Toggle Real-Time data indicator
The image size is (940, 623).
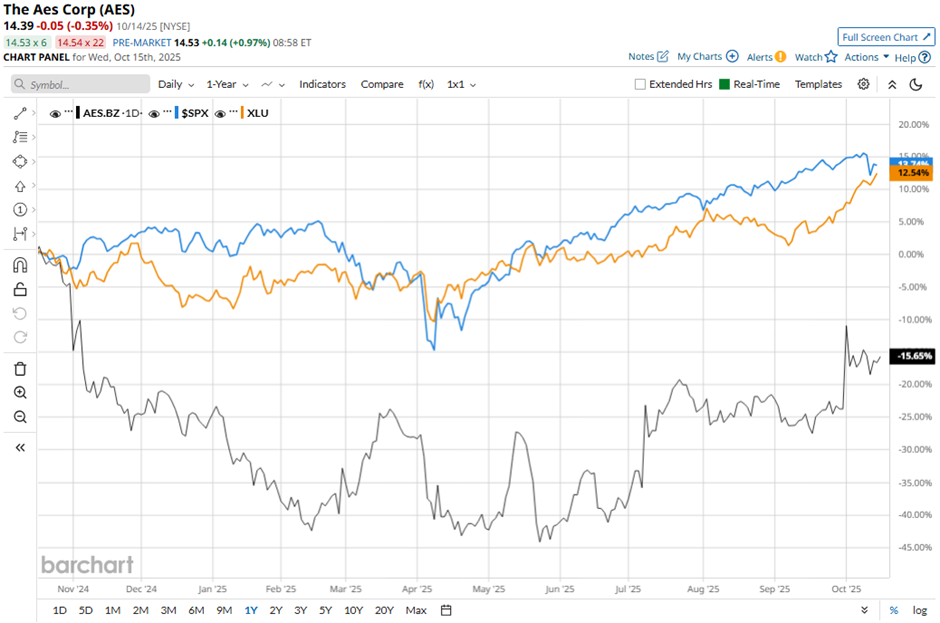click(724, 85)
